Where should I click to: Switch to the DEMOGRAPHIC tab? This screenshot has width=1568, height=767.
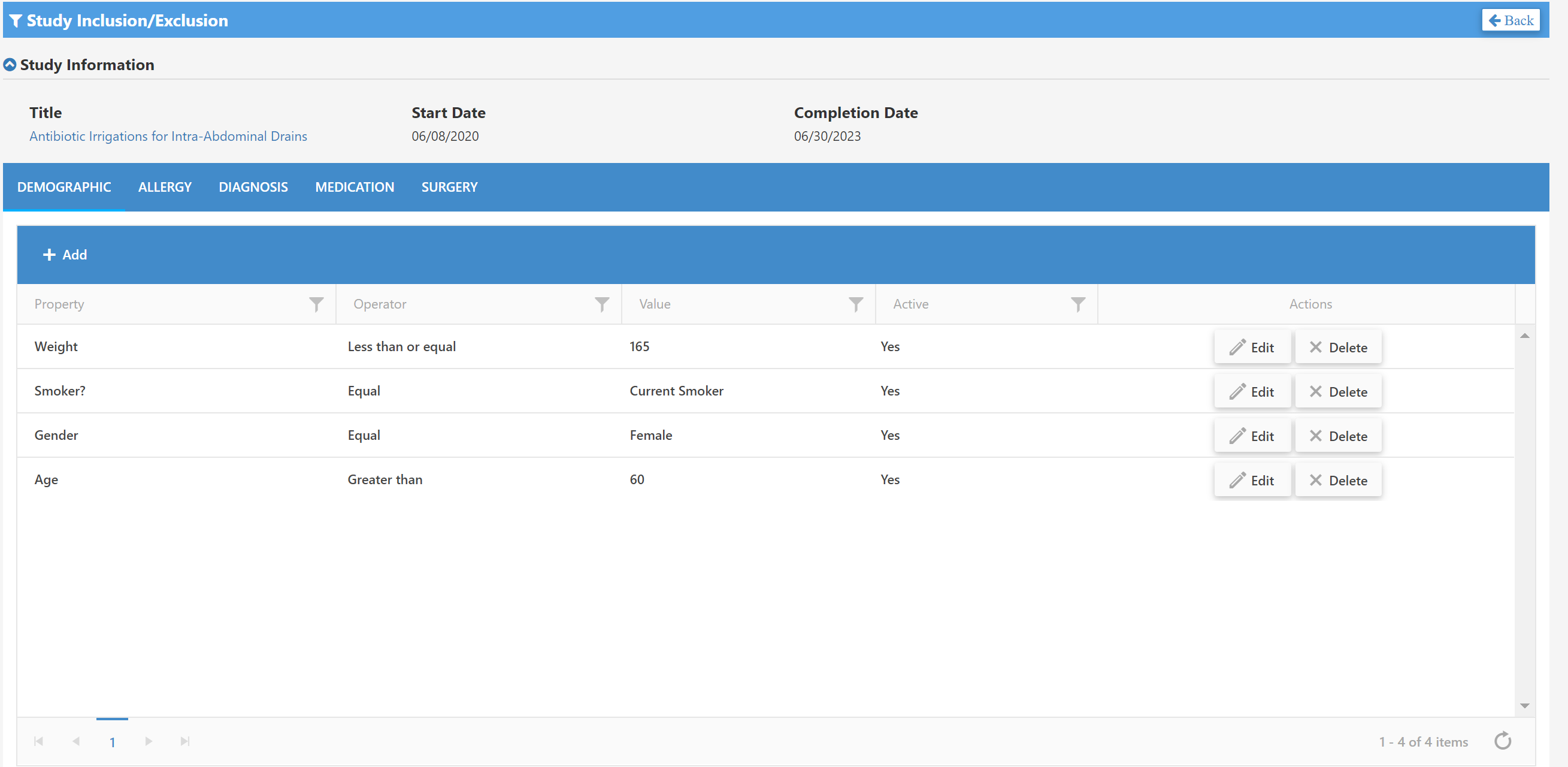64,187
